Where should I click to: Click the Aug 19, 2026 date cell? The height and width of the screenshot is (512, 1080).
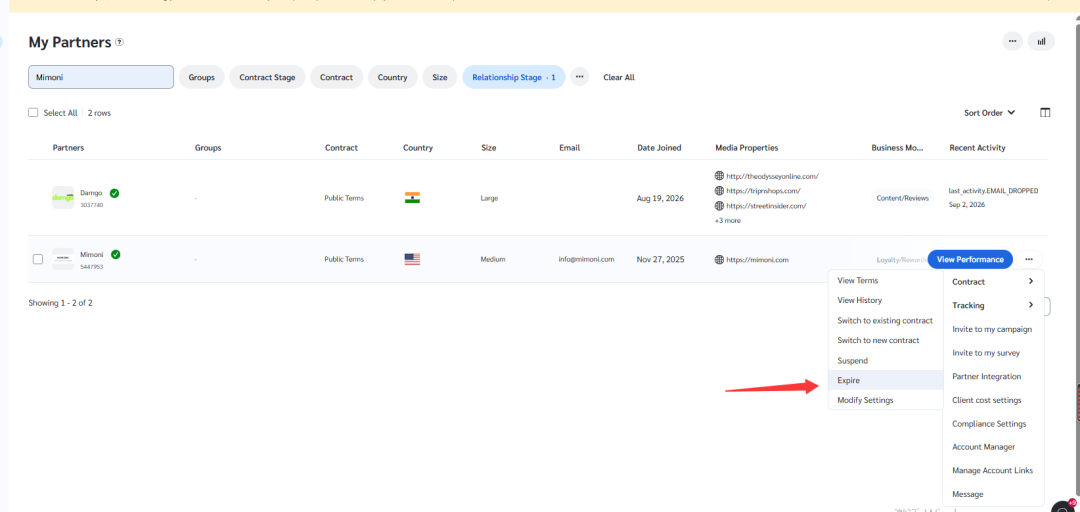(661, 198)
